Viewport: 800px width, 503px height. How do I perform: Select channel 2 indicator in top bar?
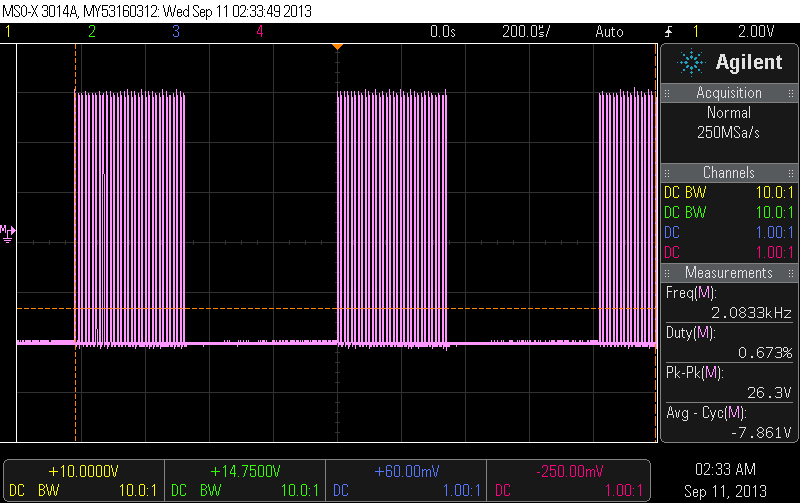(92, 32)
